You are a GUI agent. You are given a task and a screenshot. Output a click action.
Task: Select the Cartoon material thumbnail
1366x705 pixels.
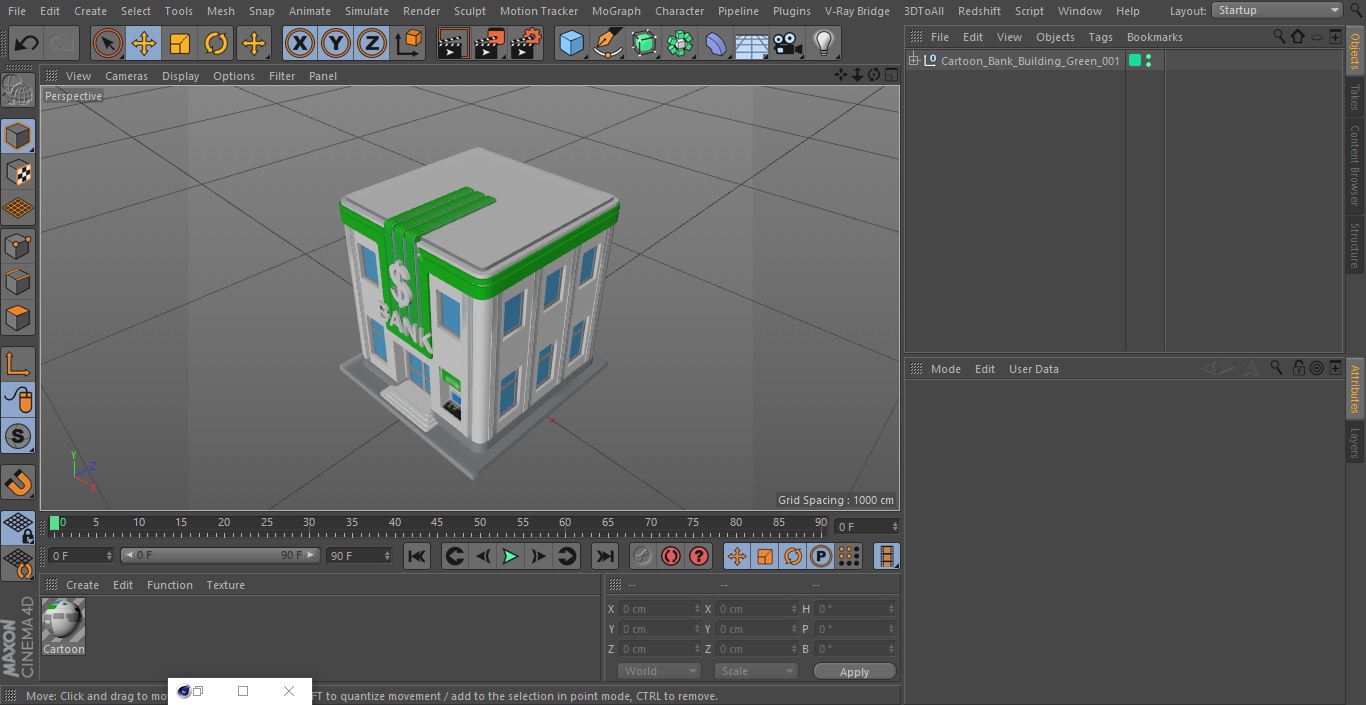coord(63,621)
